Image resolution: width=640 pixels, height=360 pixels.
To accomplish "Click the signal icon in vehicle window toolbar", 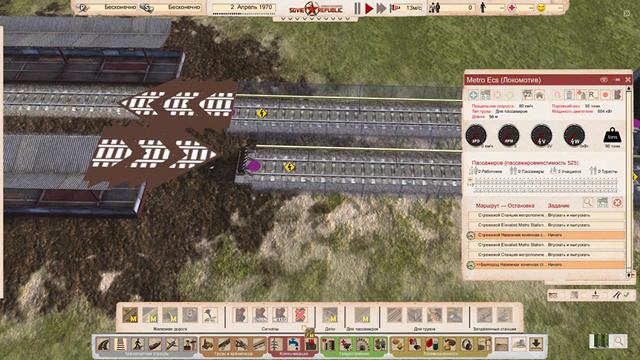I will pos(618,95).
